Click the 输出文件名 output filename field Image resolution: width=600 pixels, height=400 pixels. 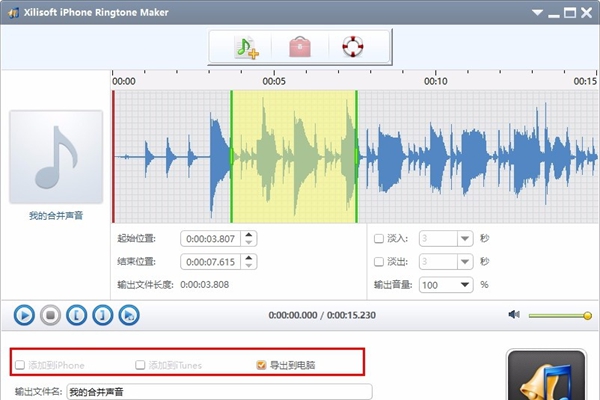pyautogui.click(x=219, y=392)
